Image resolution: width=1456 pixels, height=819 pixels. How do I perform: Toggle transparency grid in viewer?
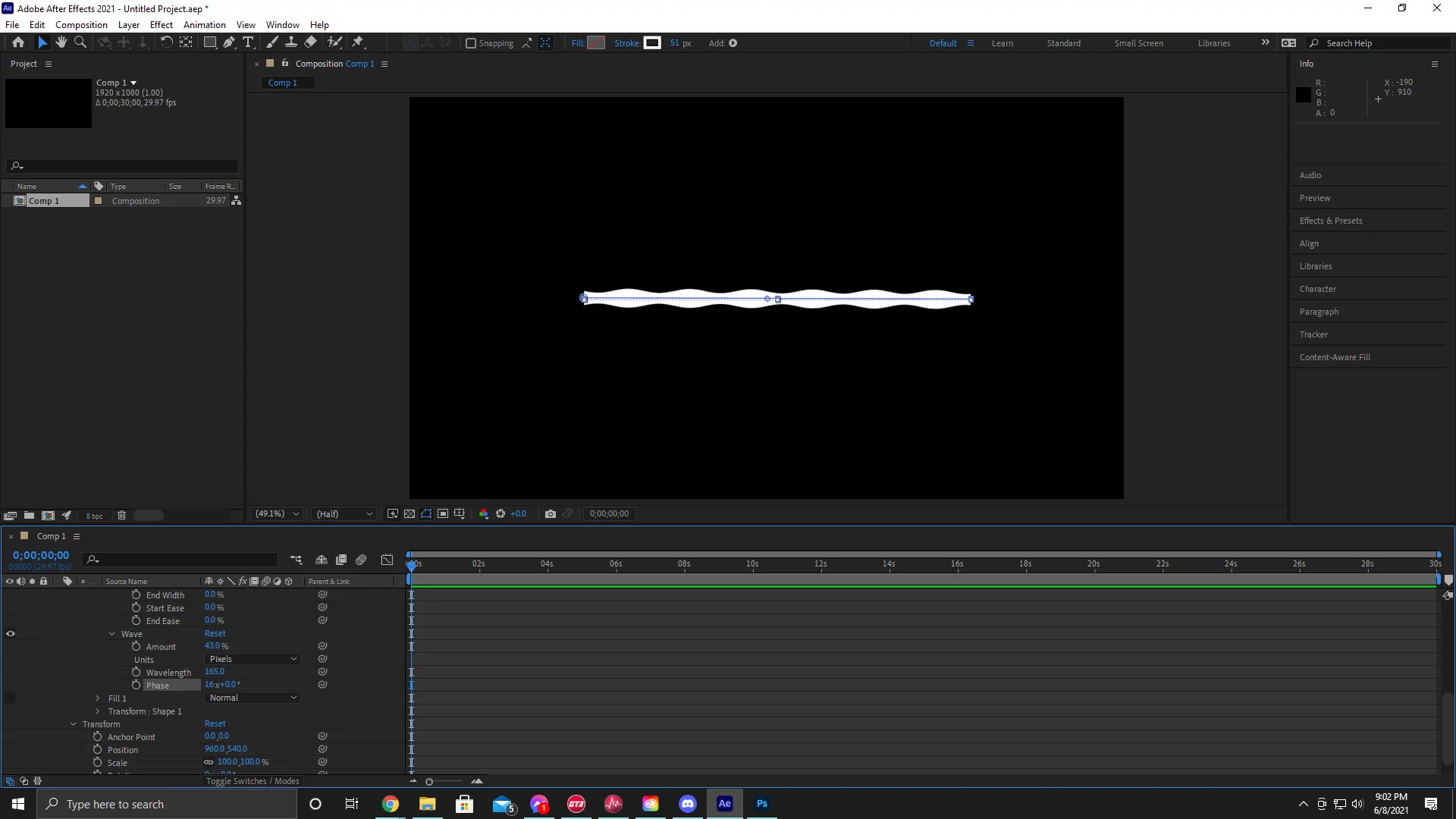(x=409, y=514)
